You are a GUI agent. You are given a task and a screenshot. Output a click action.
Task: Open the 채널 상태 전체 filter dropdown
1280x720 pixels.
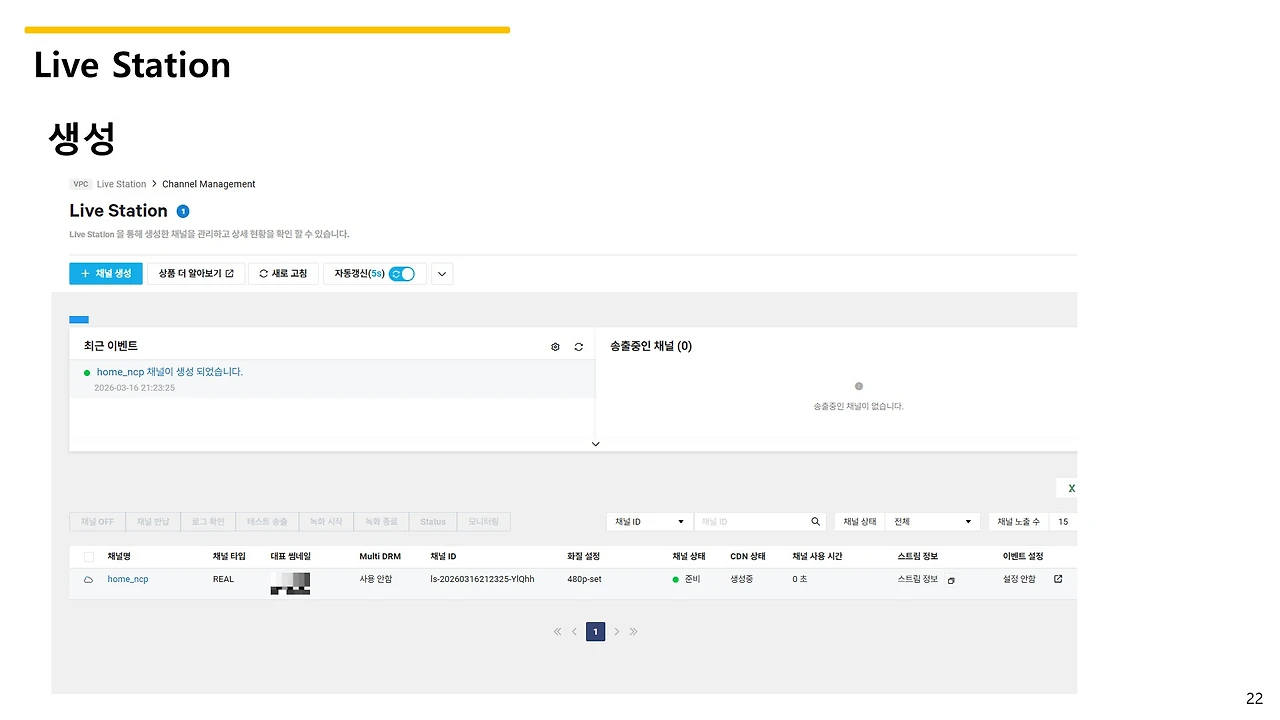tap(932, 522)
